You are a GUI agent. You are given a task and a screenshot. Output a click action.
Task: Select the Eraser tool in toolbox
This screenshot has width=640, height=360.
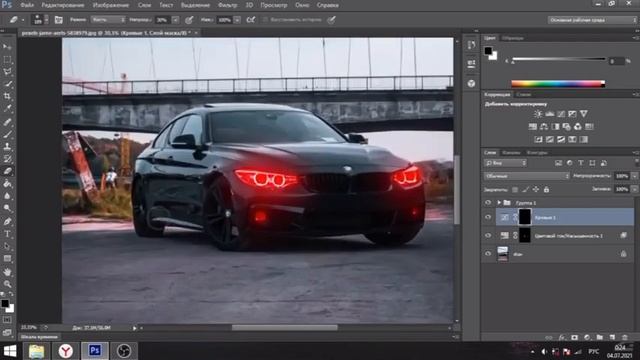[7, 171]
